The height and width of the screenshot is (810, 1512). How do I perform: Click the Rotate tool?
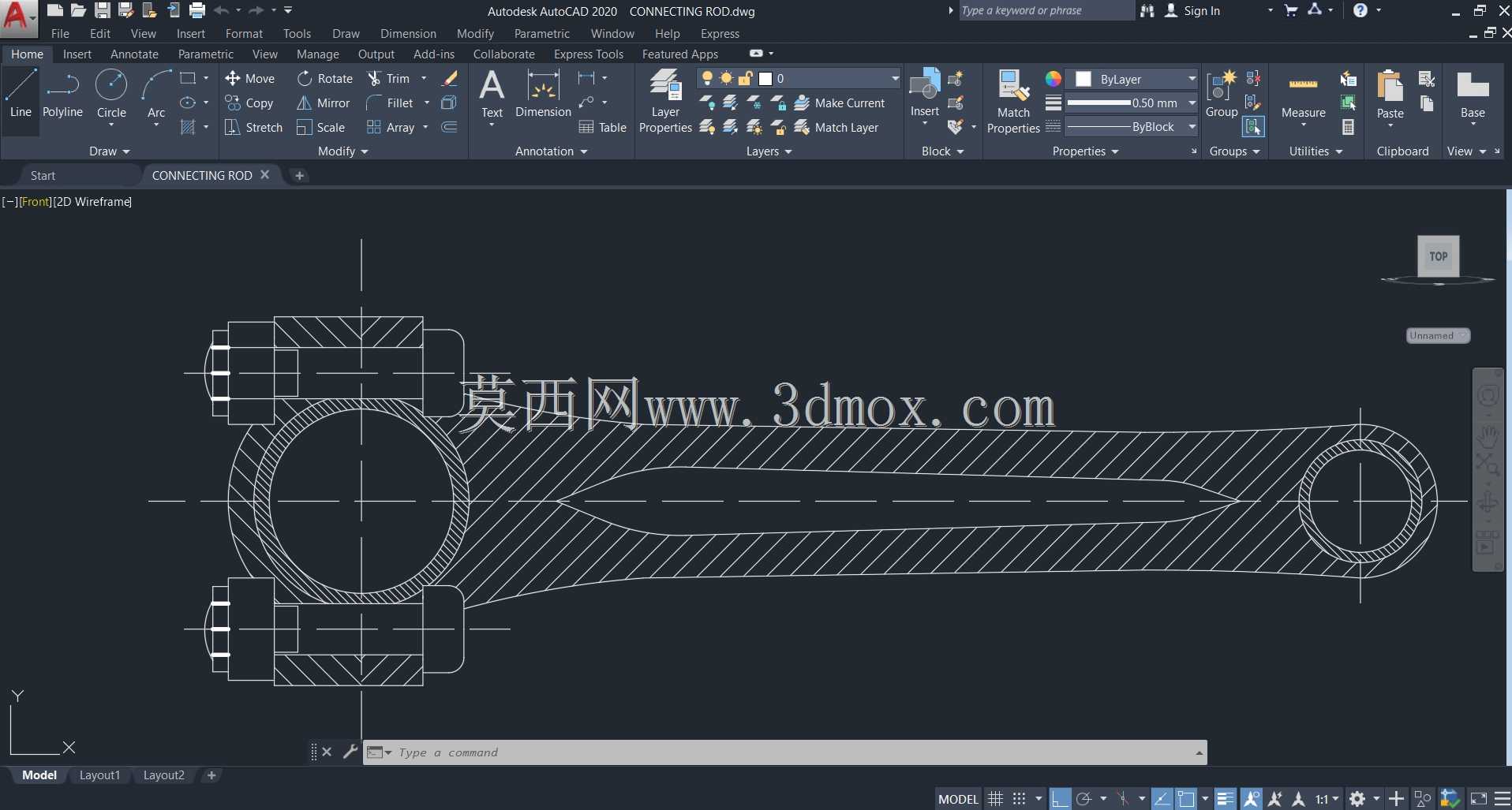[x=325, y=78]
